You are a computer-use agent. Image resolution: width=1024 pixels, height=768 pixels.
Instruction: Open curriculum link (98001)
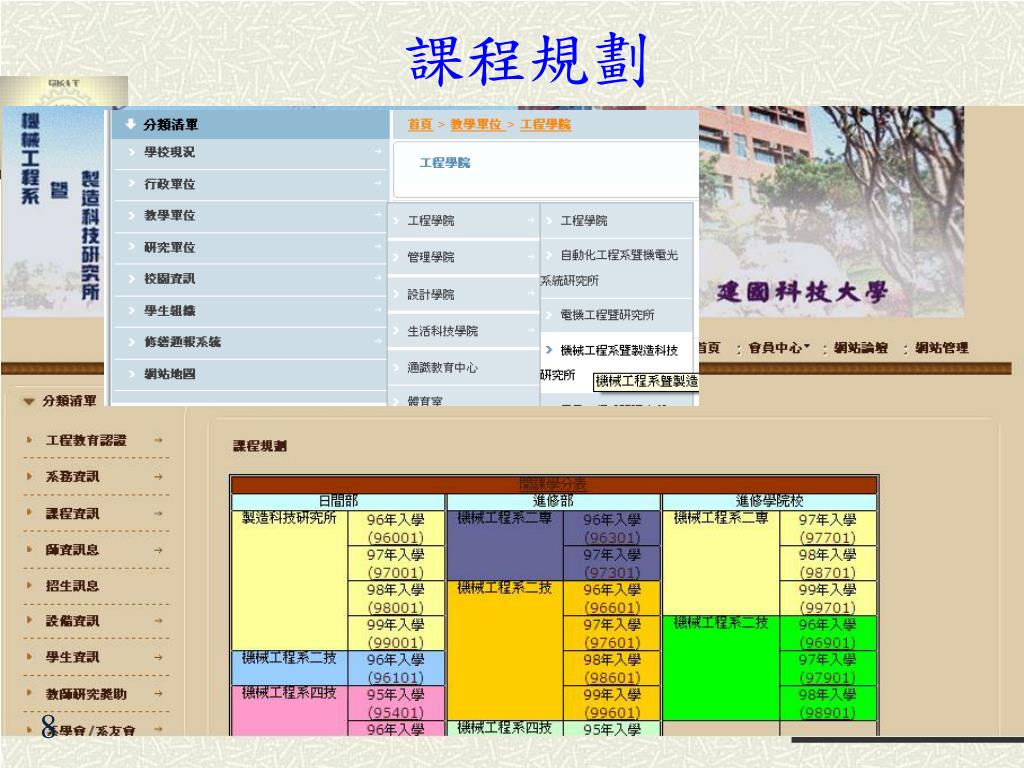click(x=396, y=607)
